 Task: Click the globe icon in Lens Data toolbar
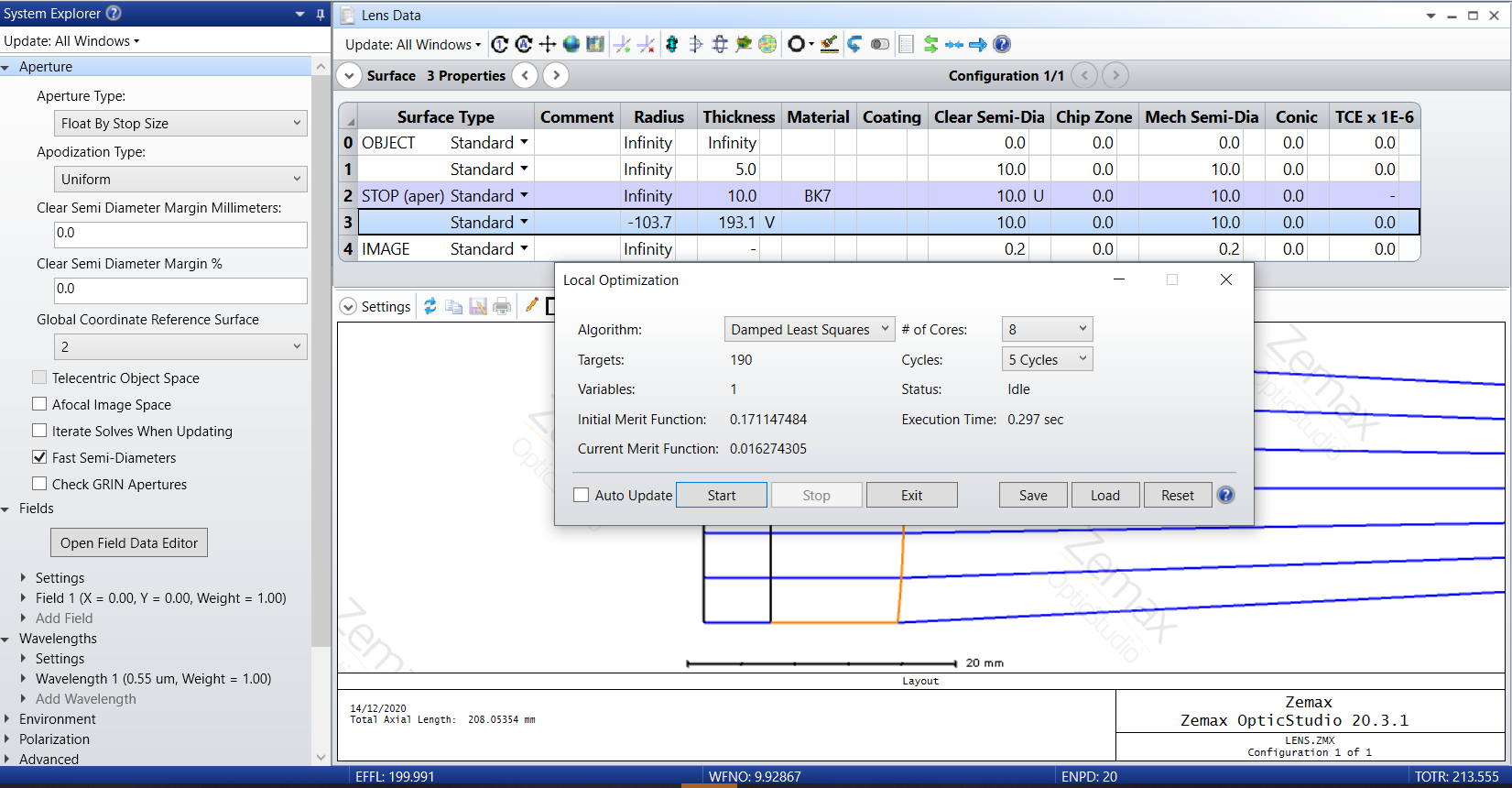[571, 44]
